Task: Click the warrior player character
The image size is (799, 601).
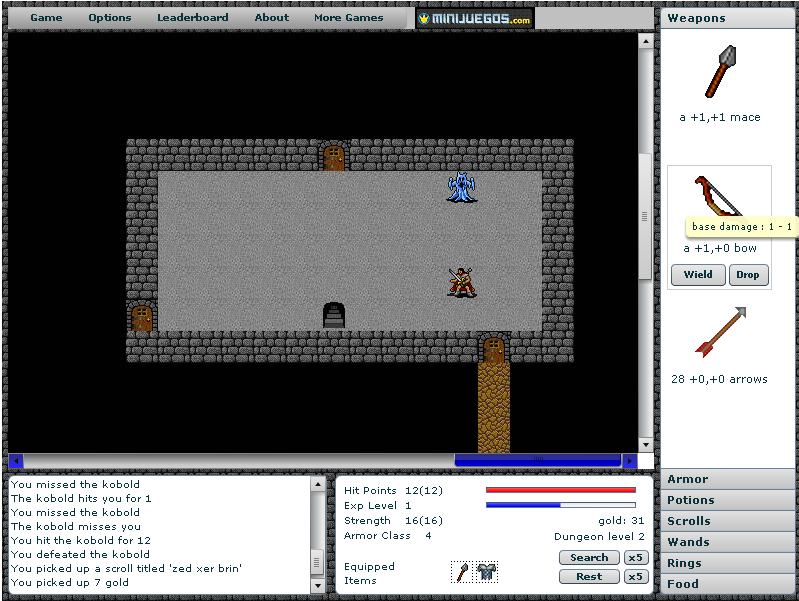Action: point(461,282)
